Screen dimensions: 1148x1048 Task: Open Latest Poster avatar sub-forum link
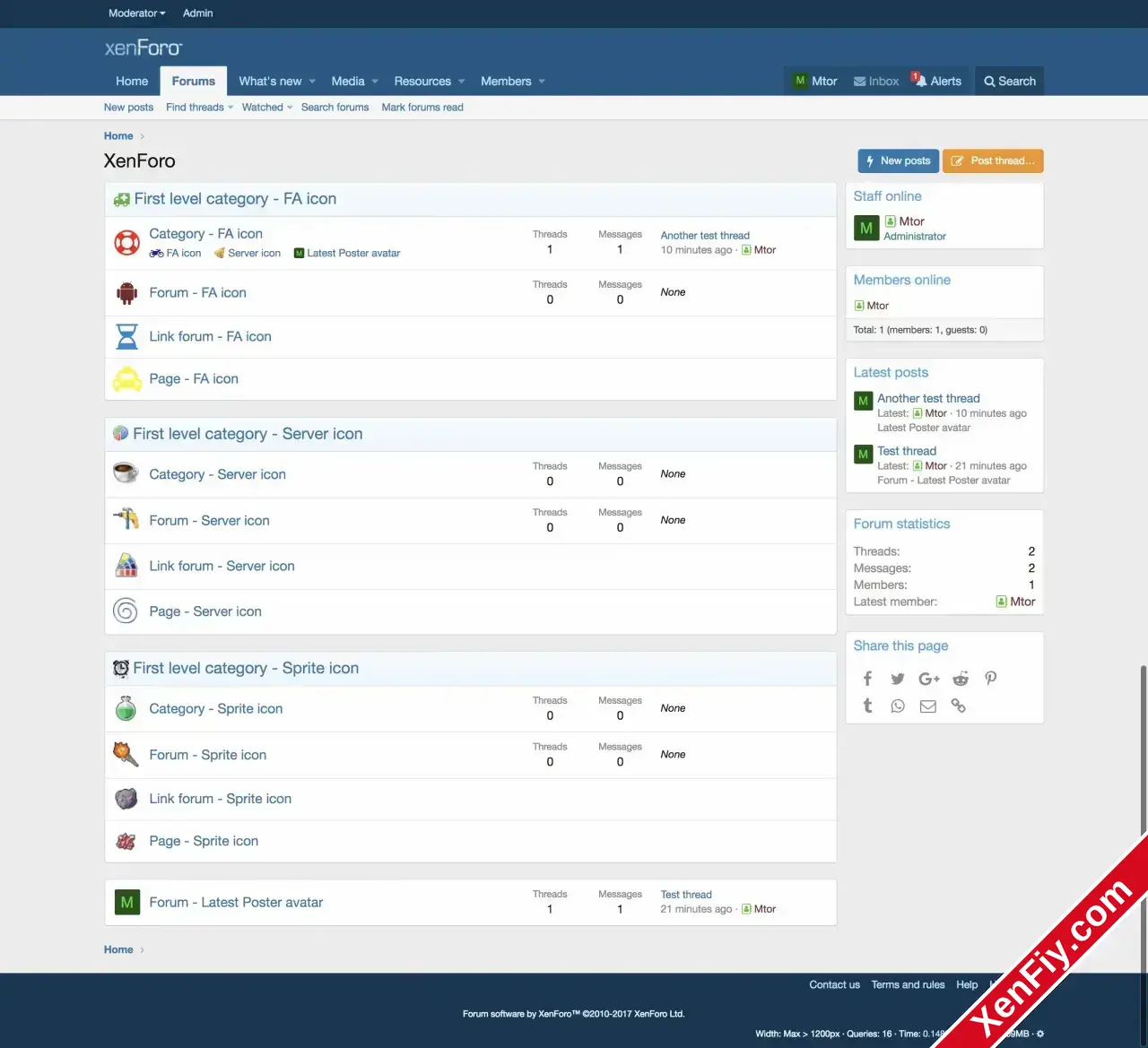click(353, 254)
